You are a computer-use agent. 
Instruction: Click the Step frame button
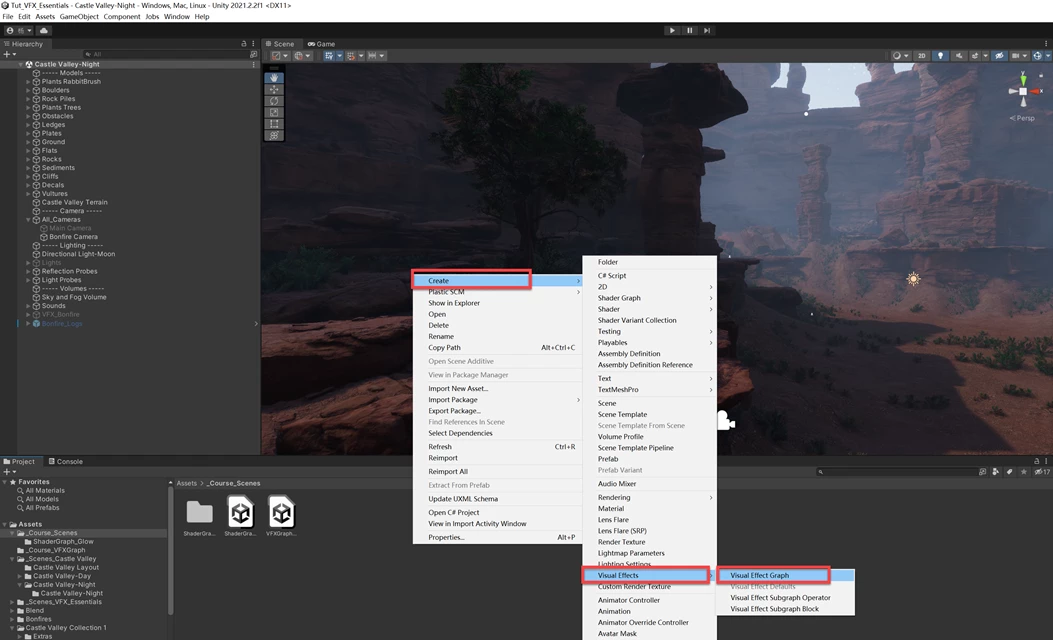pos(706,30)
